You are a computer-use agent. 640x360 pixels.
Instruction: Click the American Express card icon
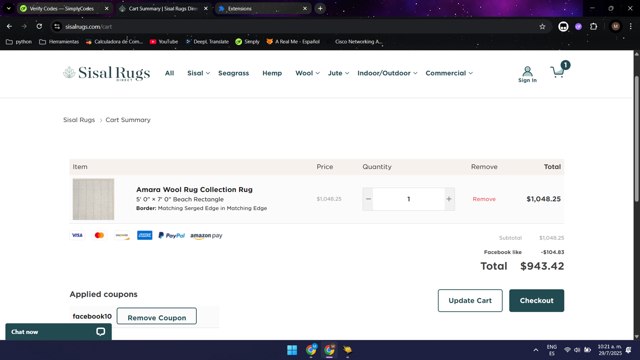tap(144, 235)
